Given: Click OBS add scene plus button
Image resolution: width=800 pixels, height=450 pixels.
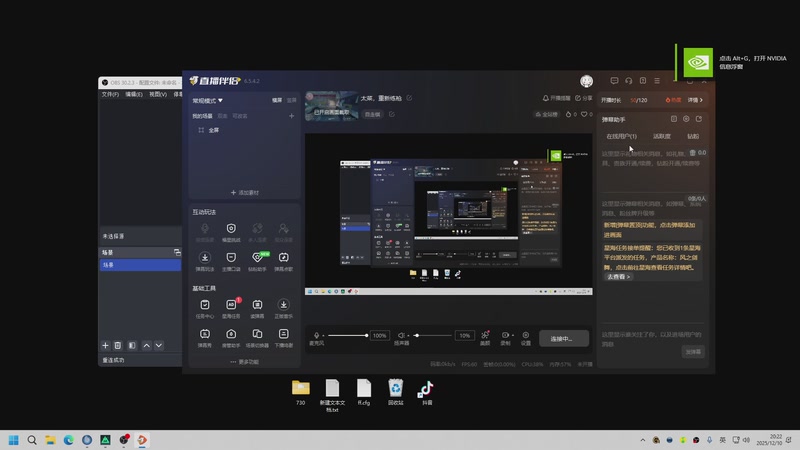Looking at the screenshot, I should point(105,345).
